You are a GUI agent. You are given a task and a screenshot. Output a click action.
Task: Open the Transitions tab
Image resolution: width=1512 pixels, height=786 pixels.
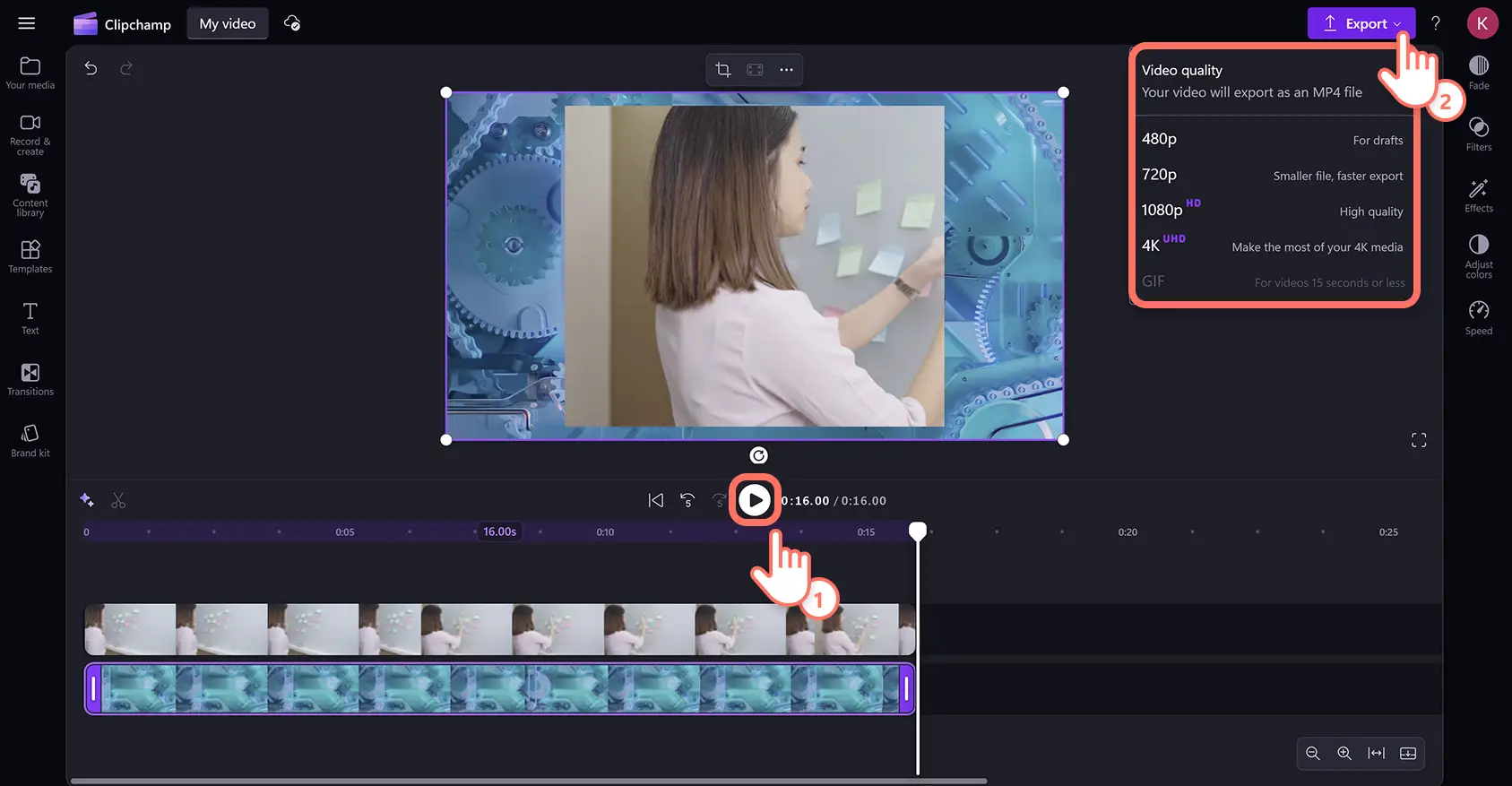[x=30, y=379]
